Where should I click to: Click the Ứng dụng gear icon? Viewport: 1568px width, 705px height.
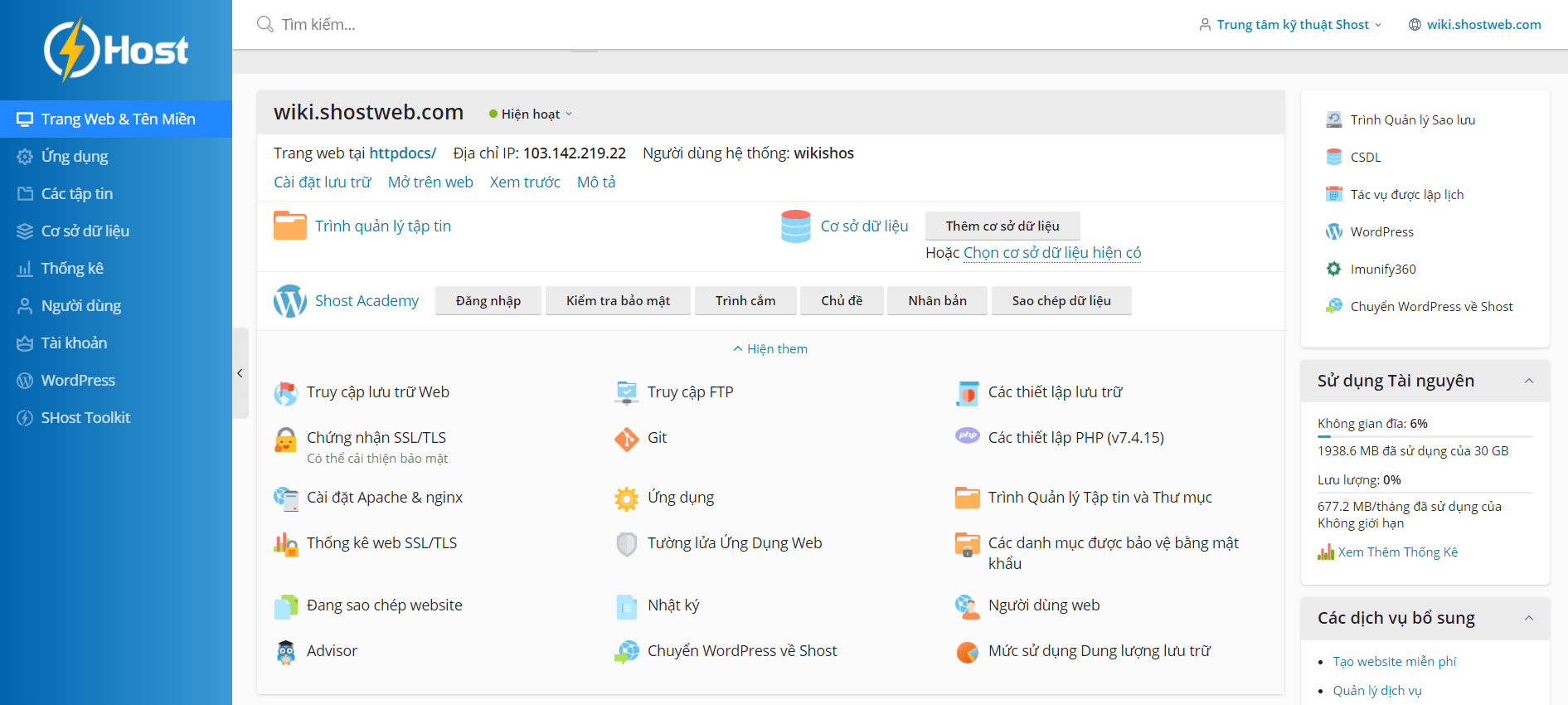coord(626,498)
